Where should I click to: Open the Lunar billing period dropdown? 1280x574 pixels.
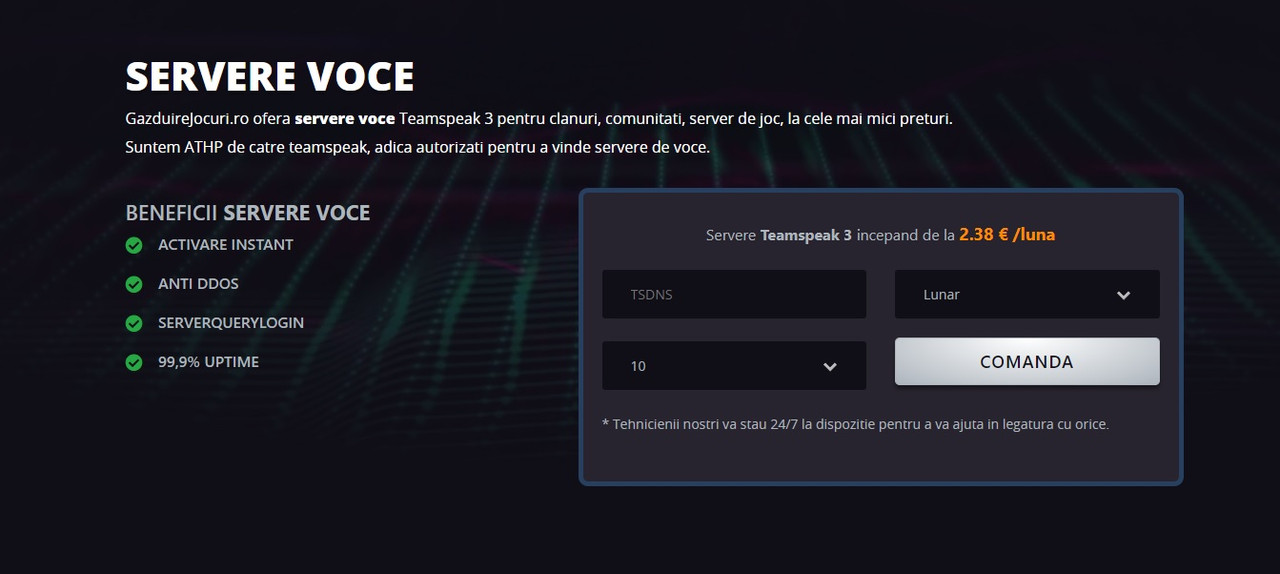click(1027, 294)
